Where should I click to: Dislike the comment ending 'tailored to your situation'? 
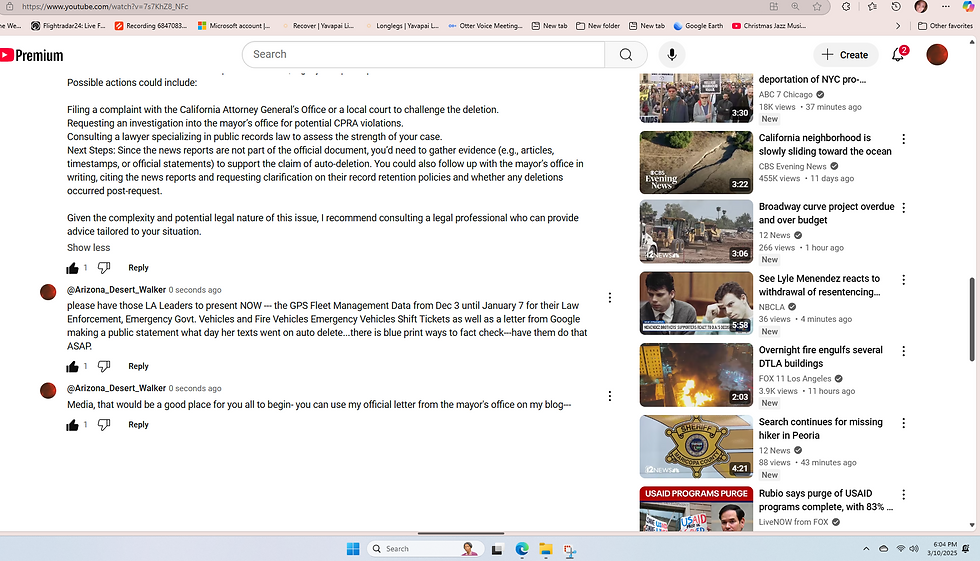[x=104, y=268]
